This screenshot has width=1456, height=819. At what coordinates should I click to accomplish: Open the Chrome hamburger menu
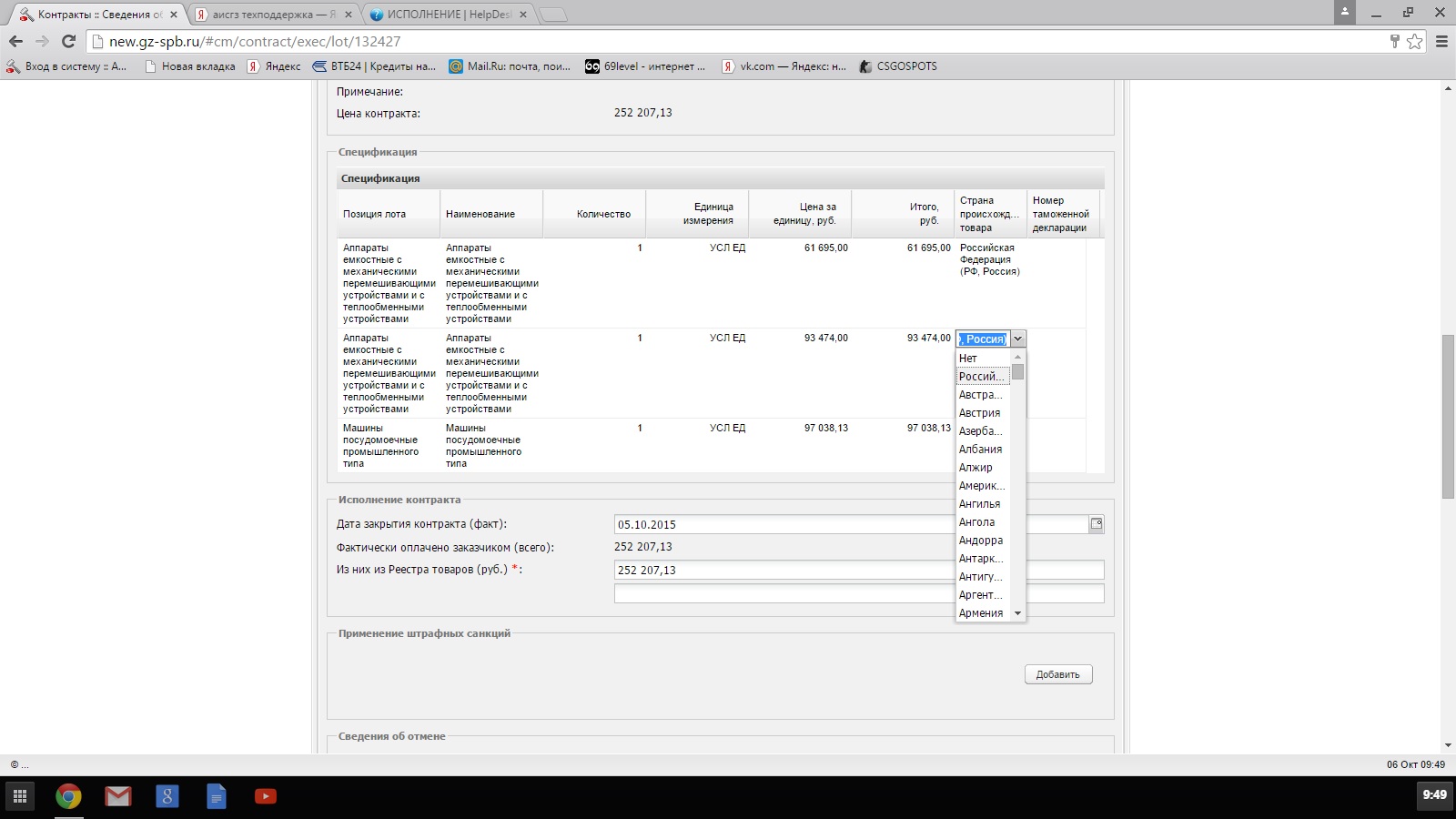coord(1441,41)
